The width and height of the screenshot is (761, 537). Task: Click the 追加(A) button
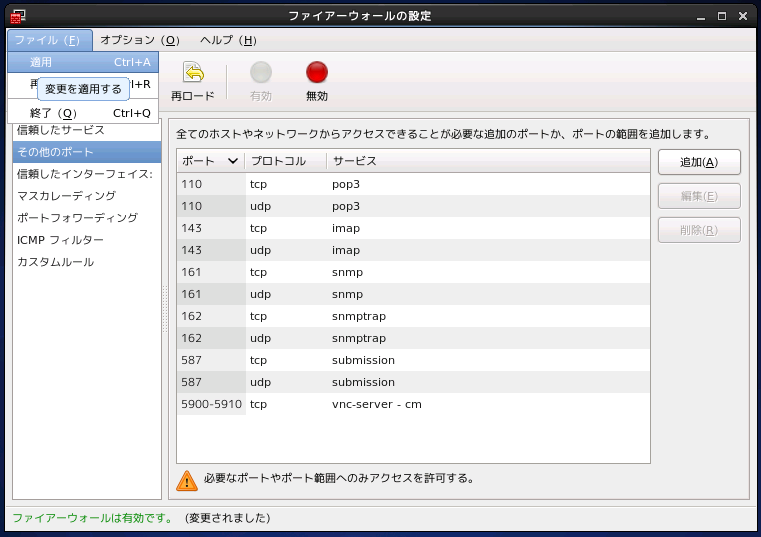click(x=699, y=162)
